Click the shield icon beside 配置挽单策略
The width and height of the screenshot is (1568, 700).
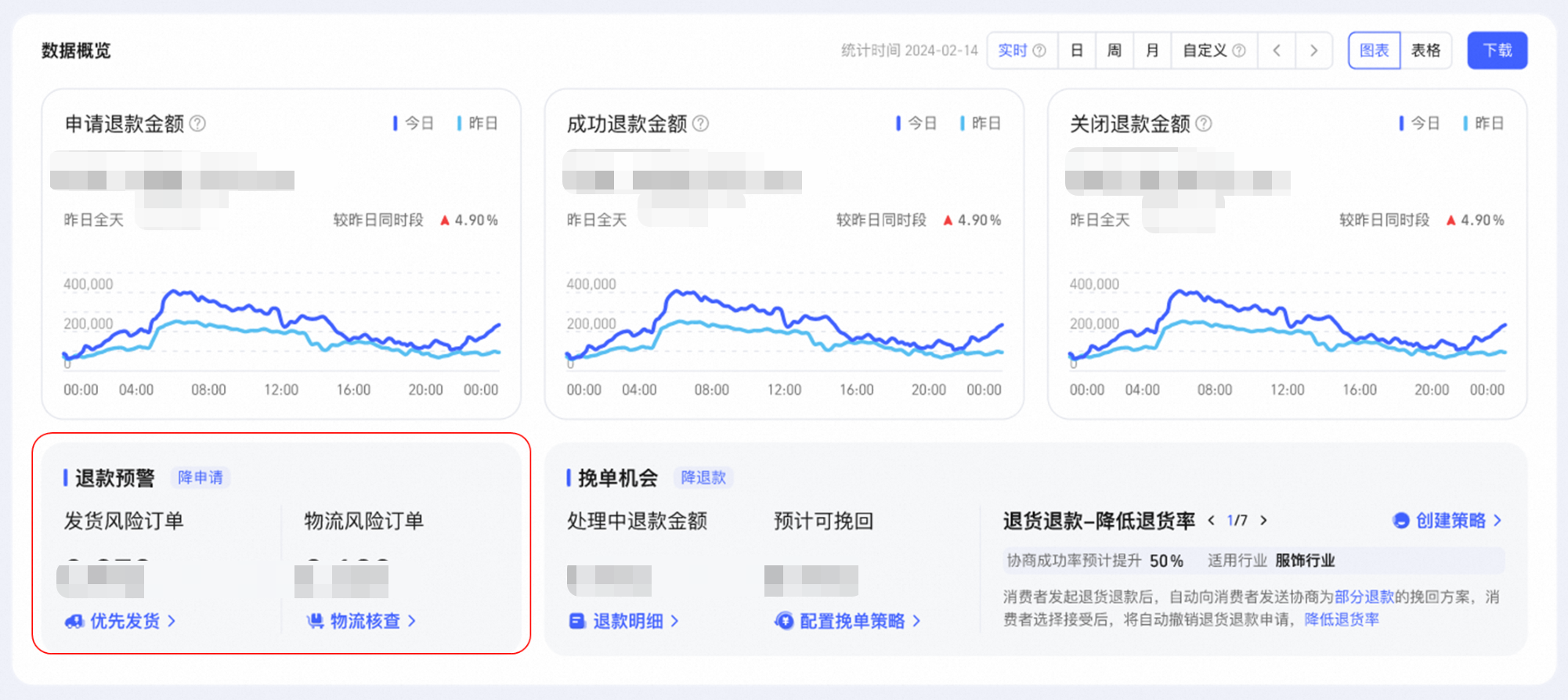pyautogui.click(x=784, y=621)
